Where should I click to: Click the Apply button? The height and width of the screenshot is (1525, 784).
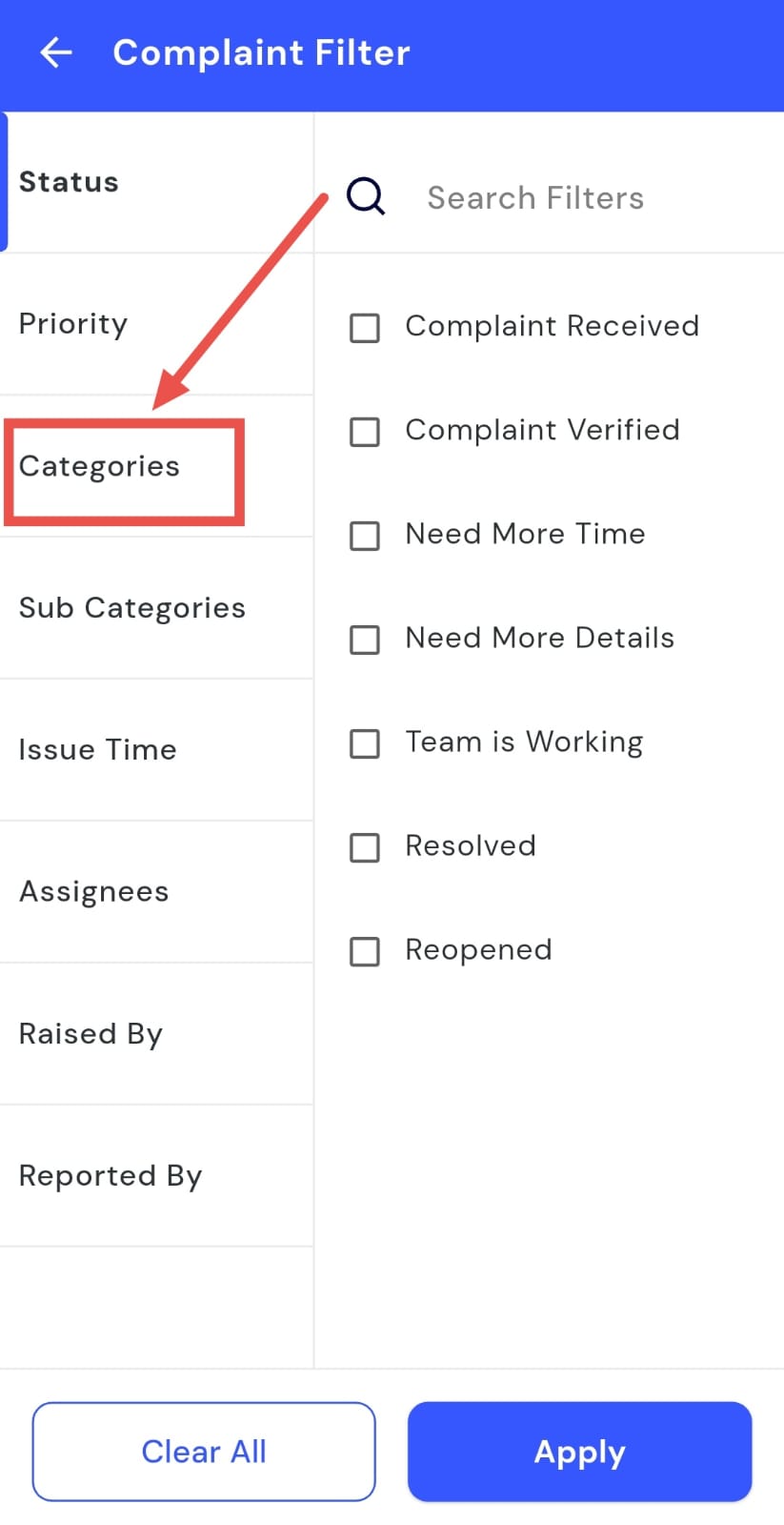point(579,1452)
